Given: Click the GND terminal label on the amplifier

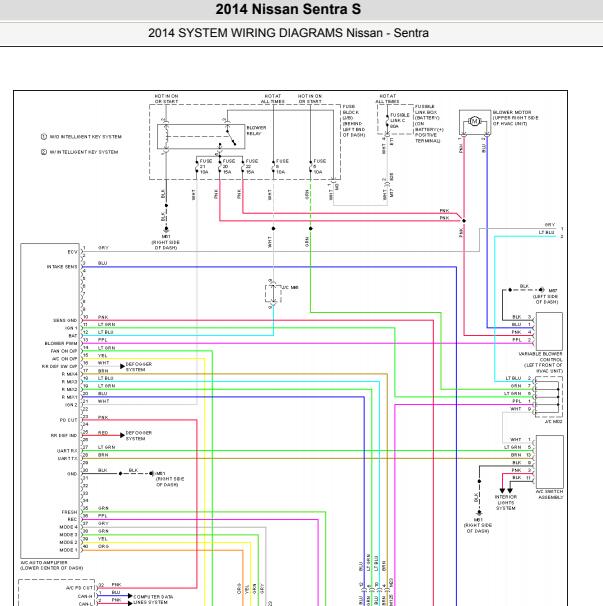Looking at the screenshot, I should coord(72,474).
